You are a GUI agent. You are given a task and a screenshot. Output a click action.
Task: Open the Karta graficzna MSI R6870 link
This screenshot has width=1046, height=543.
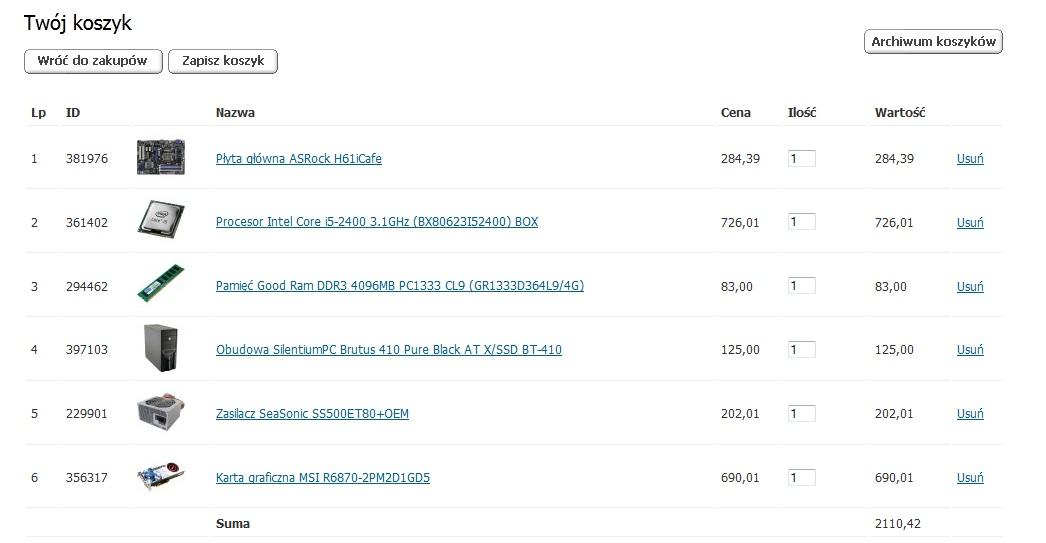click(323, 478)
